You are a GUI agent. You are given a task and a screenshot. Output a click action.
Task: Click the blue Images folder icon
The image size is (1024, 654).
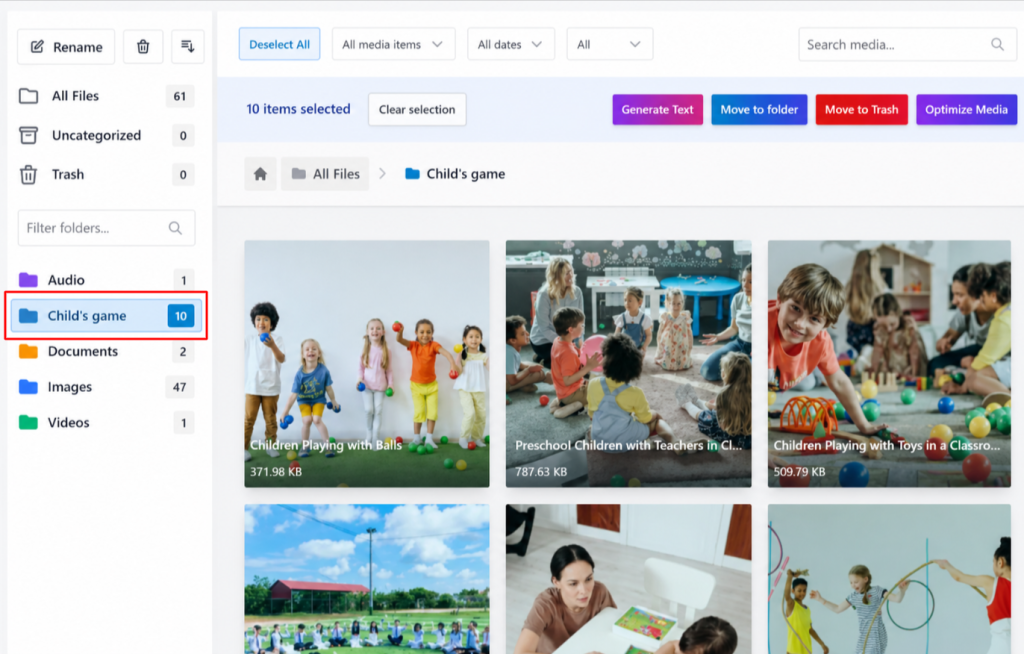click(x=28, y=387)
